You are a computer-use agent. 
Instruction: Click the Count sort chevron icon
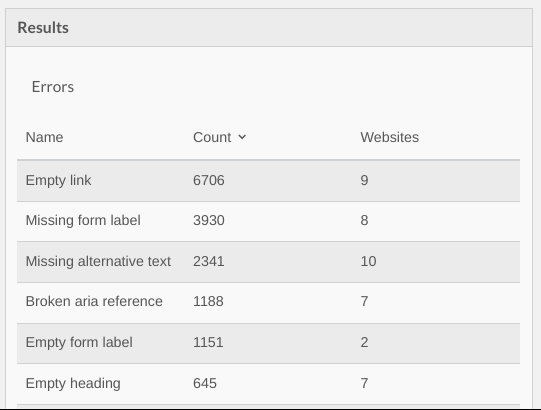pyautogui.click(x=242, y=137)
